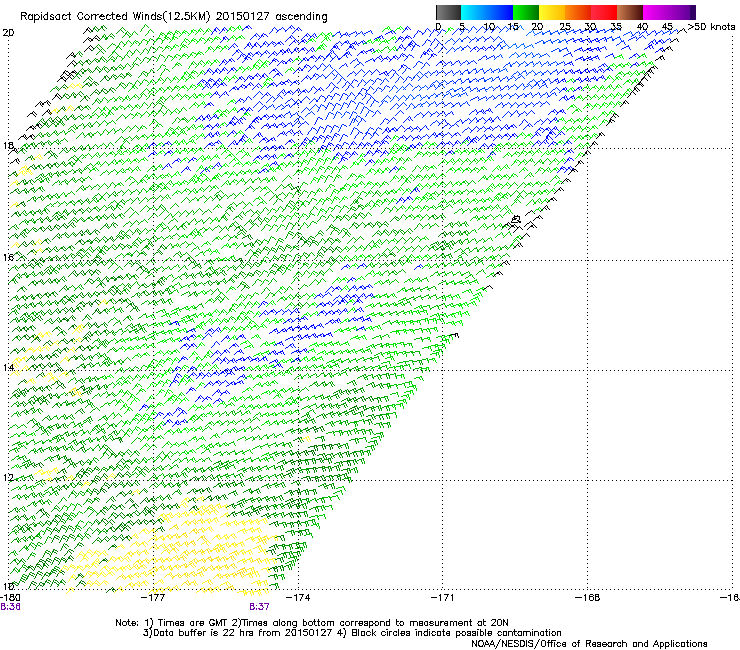The image size is (740, 650).
Task: Click the note 'Data buffer is 22 hrs'
Action: pyautogui.click(x=196, y=633)
